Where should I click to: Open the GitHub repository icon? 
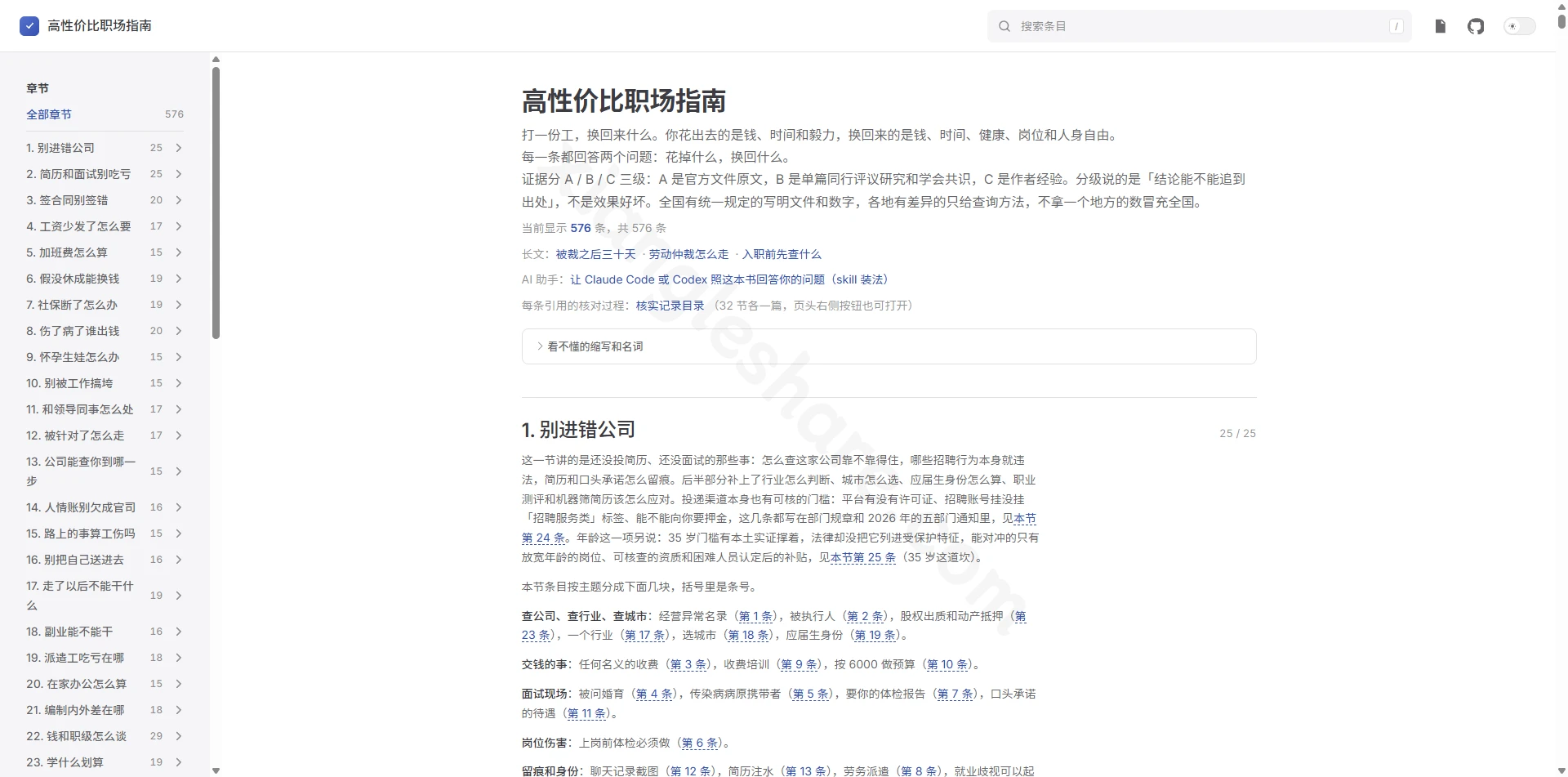pos(1476,26)
